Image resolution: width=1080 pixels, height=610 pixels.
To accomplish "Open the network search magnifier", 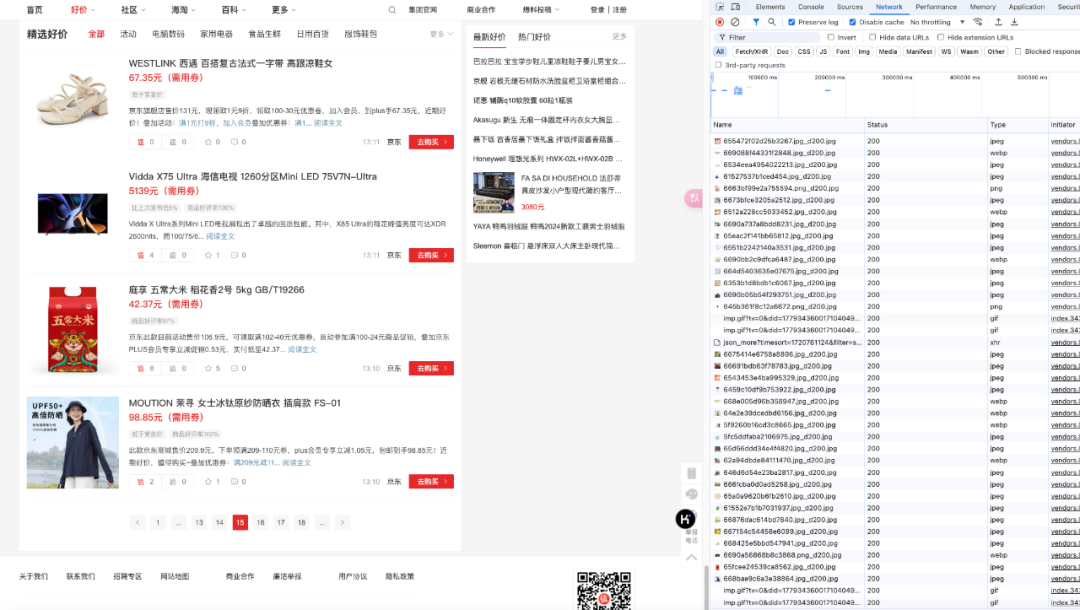I will point(771,22).
